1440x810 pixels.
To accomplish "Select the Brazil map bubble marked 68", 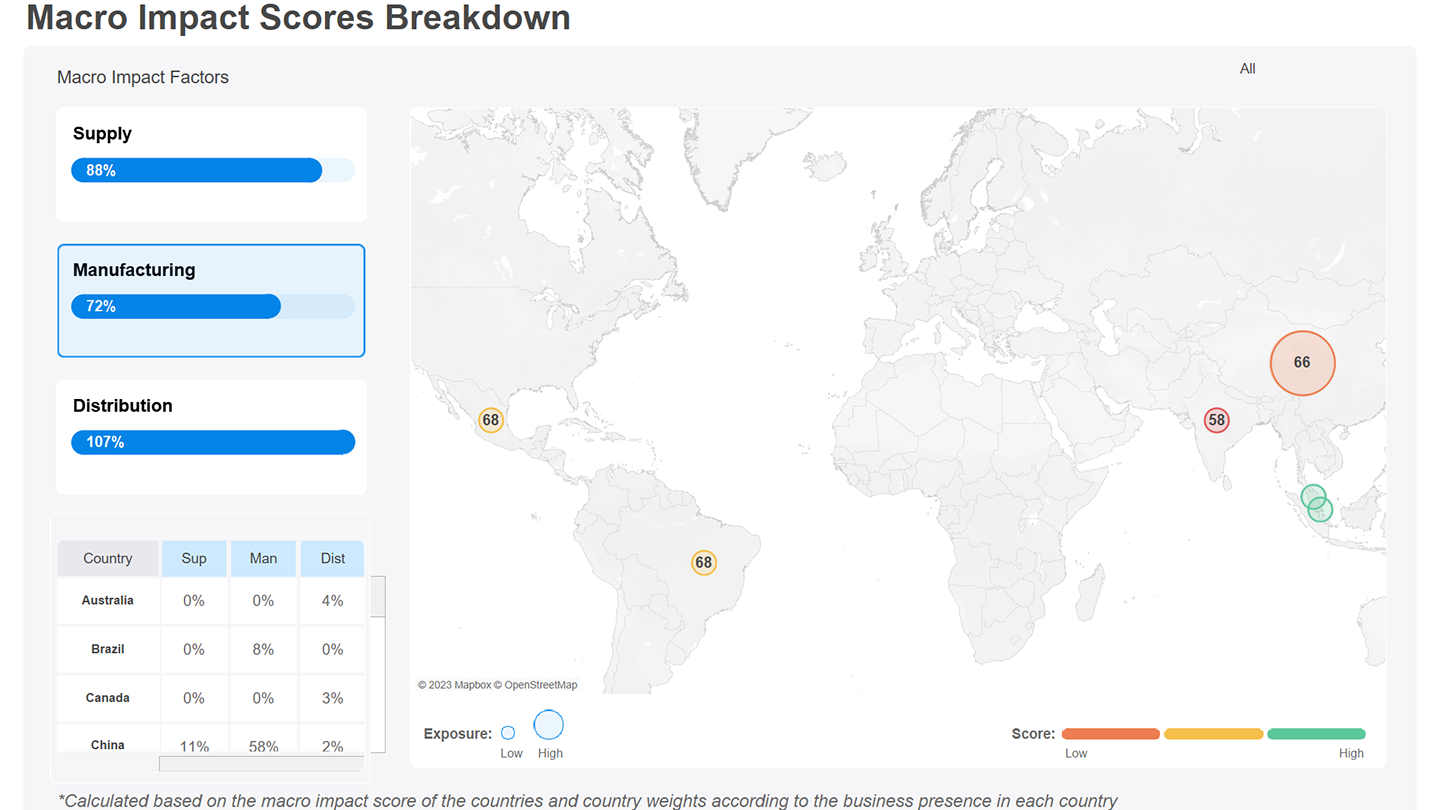I will (x=704, y=562).
